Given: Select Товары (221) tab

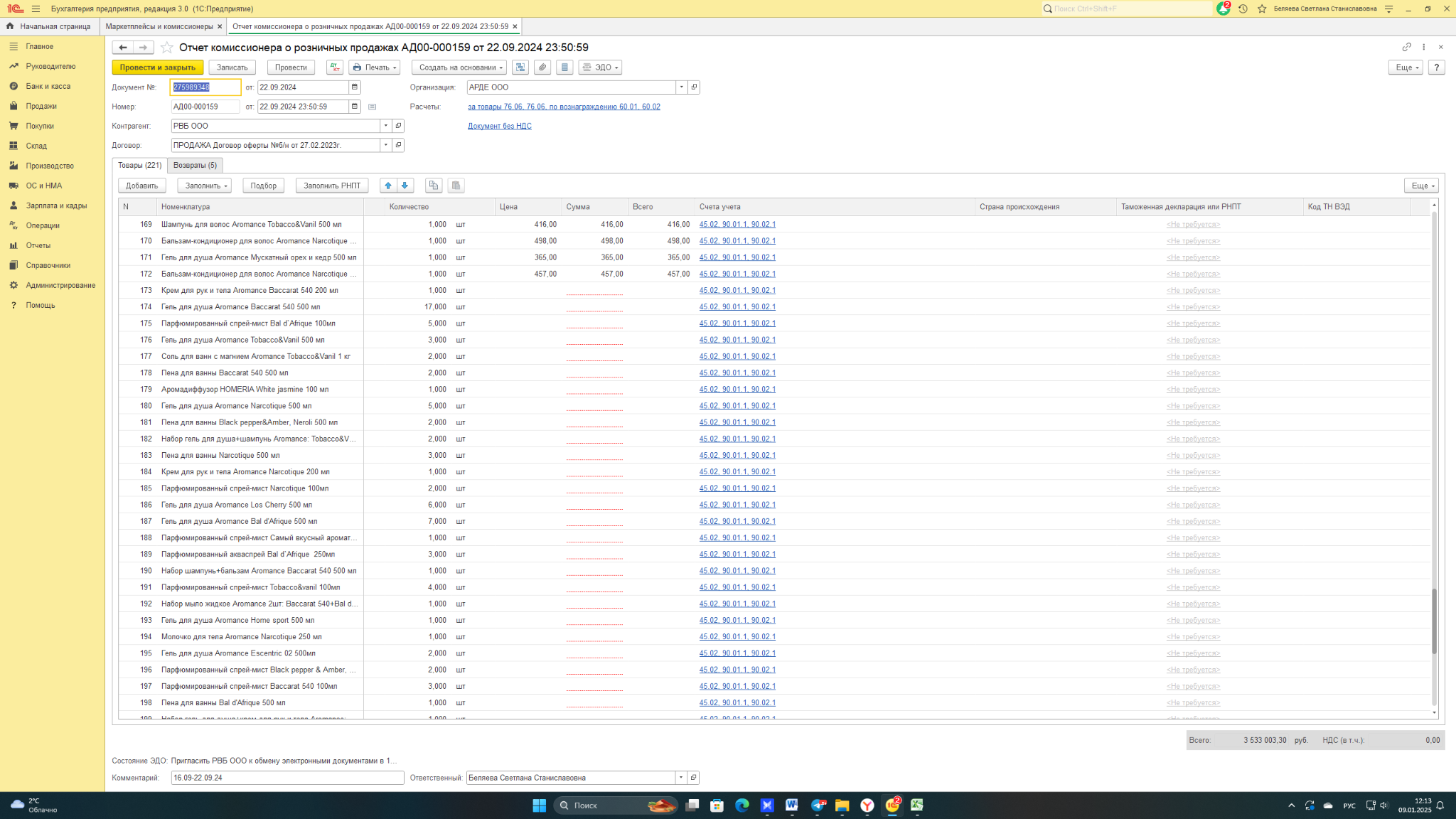Looking at the screenshot, I should point(140,165).
